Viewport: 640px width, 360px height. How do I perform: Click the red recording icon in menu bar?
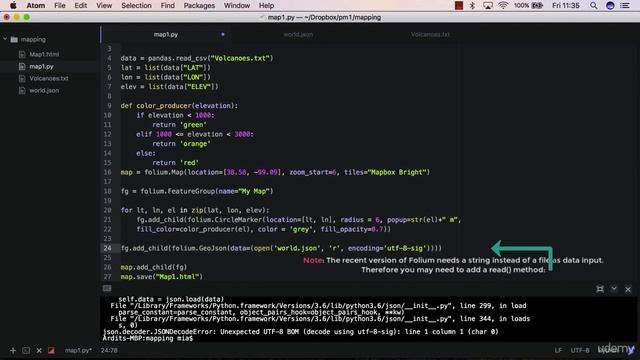(459, 5)
